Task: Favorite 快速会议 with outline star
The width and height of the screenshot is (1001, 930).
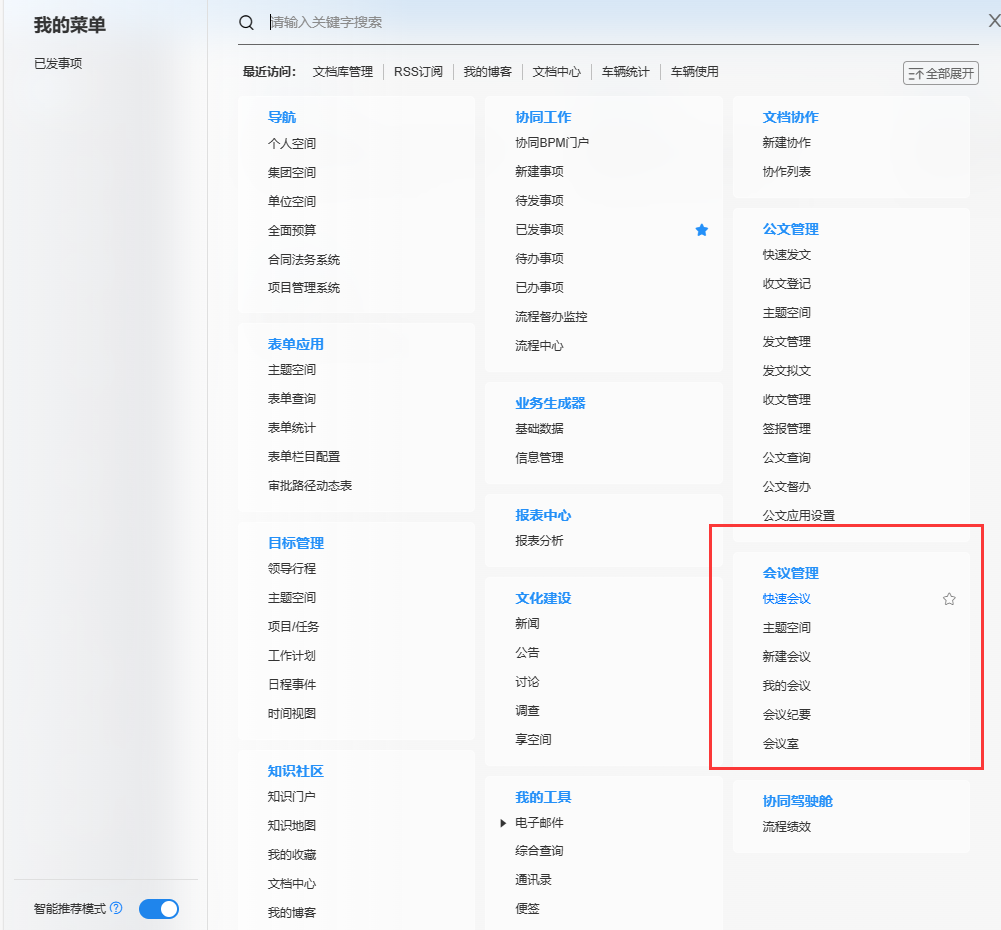Action: (x=949, y=599)
